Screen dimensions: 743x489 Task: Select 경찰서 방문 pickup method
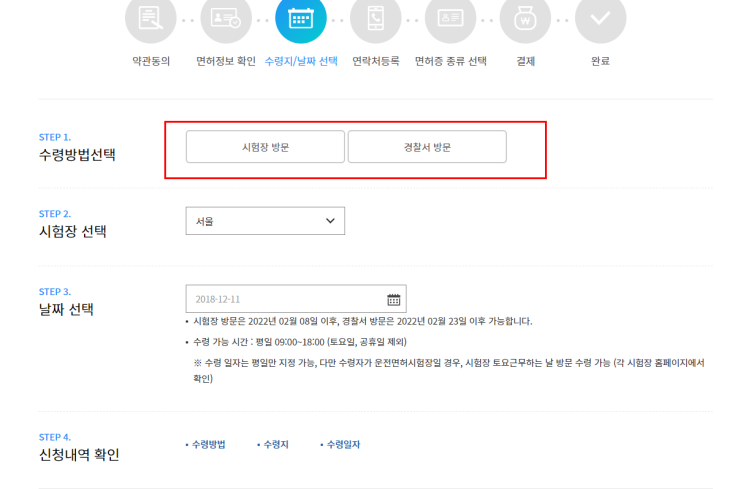pos(427,147)
